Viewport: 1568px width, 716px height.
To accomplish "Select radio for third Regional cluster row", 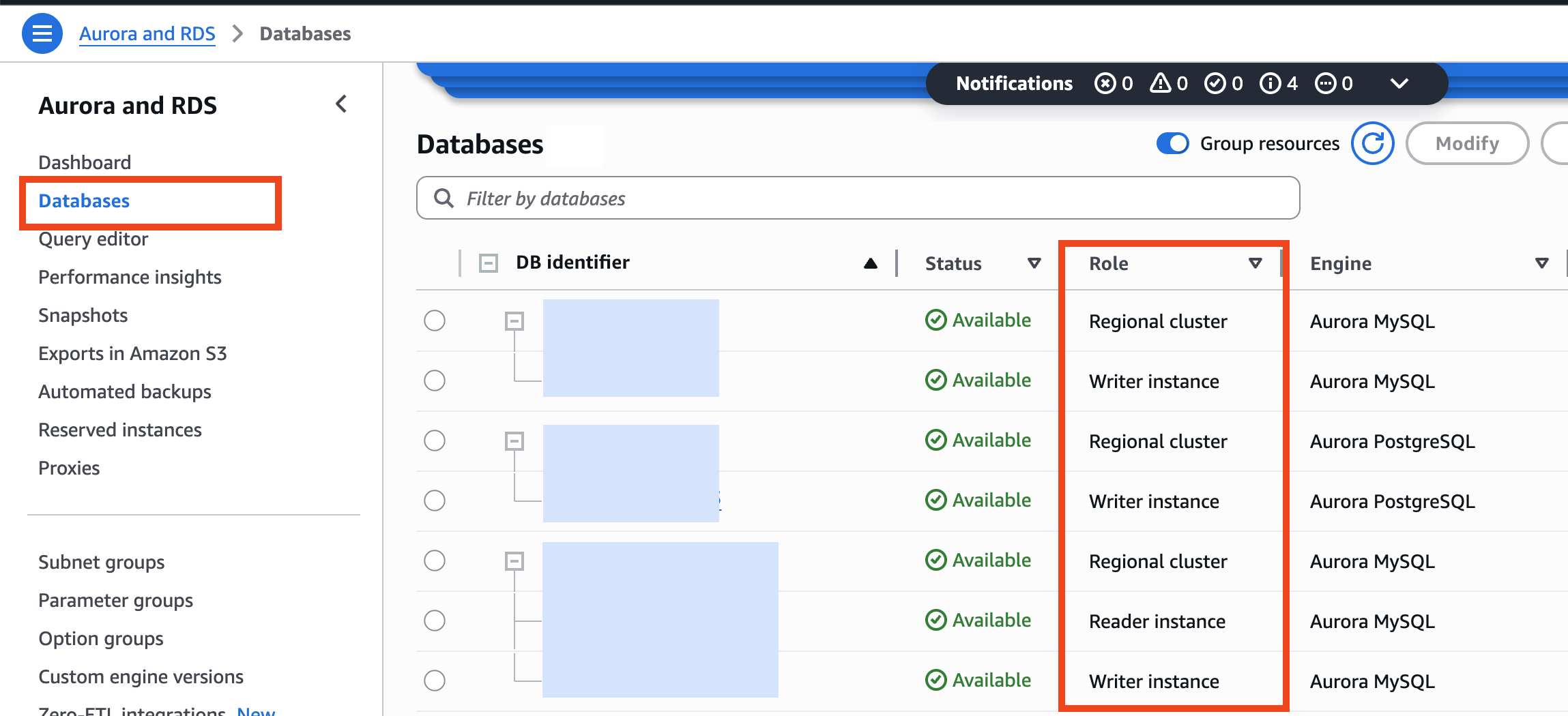I will click(x=435, y=561).
